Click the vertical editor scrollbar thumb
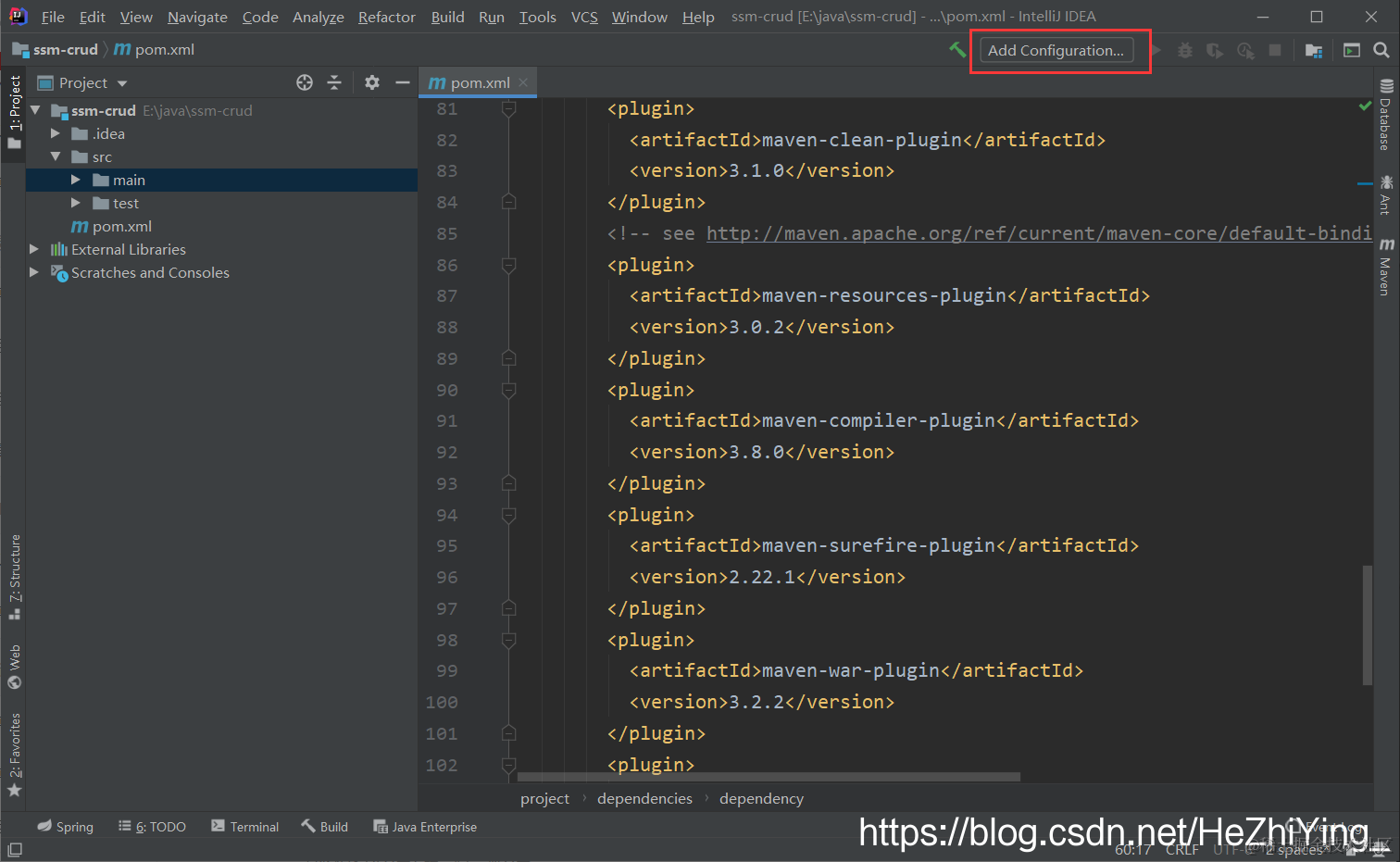 pyautogui.click(x=1367, y=625)
